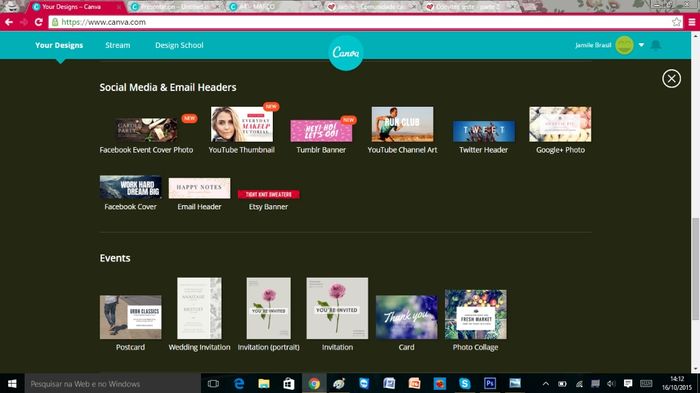The width and height of the screenshot is (700, 393).
Task: Create a Postcard design
Action: pos(130,317)
